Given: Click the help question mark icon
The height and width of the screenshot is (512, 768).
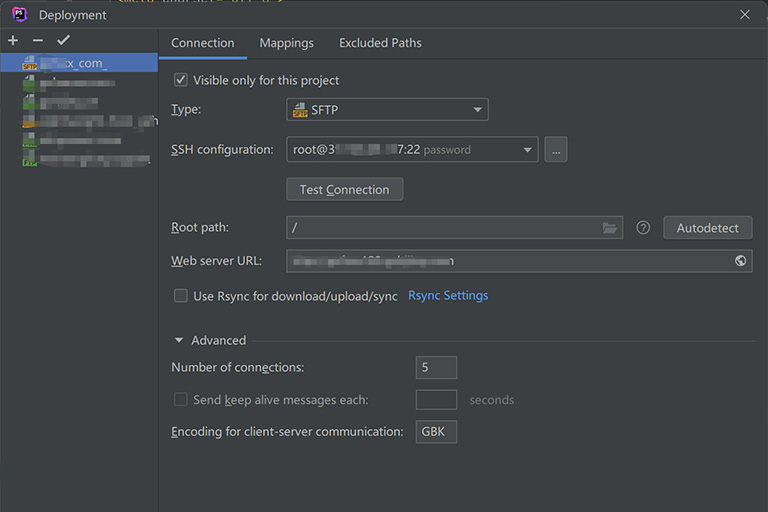Looking at the screenshot, I should [643, 228].
